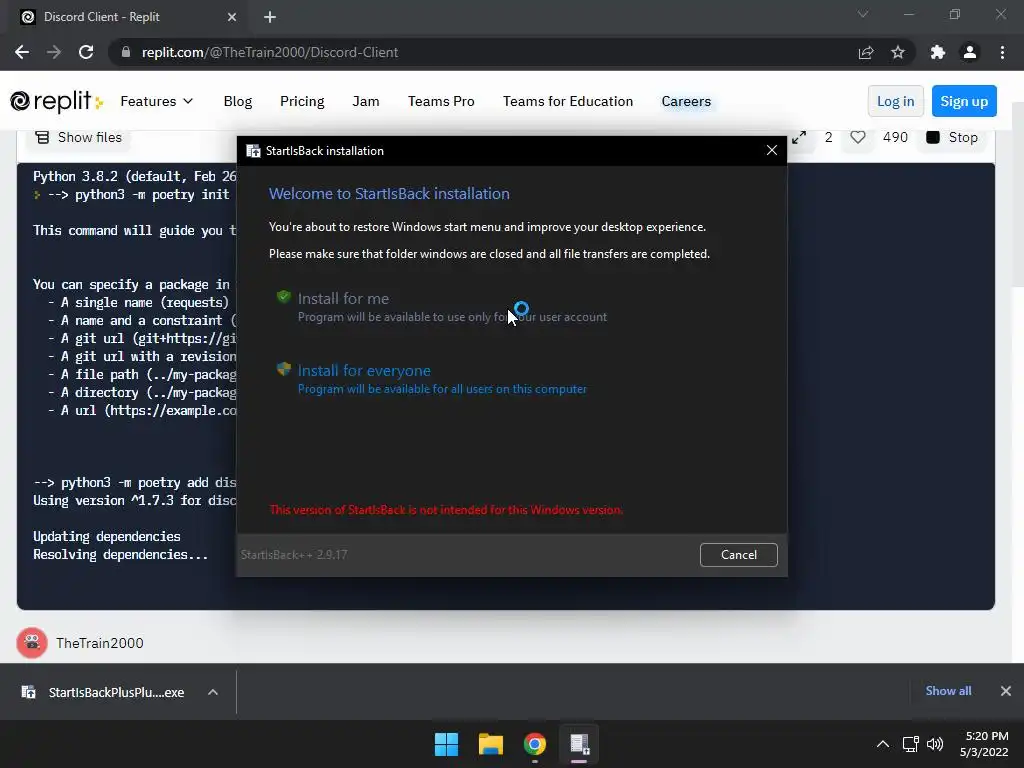
Task: Stop the running repl
Action: [x=952, y=137]
